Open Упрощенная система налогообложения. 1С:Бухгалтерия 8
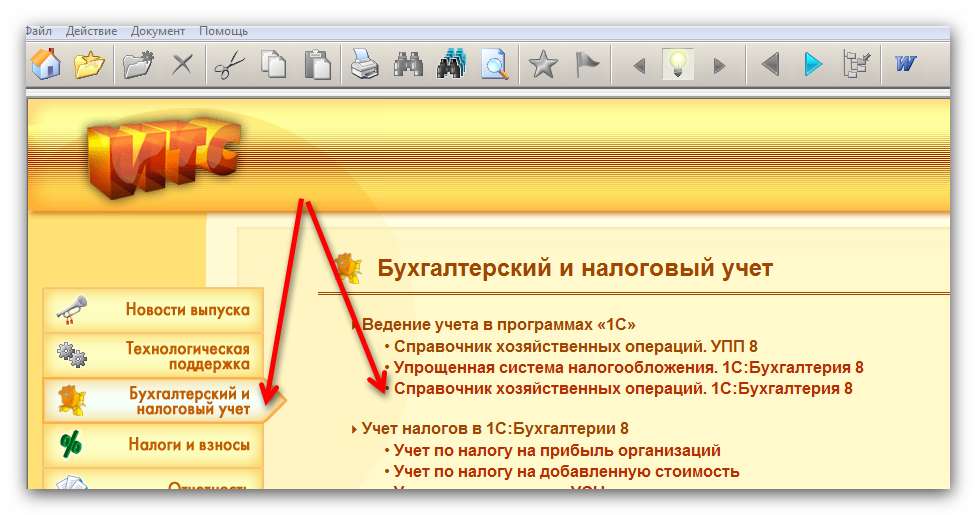 tap(629, 367)
